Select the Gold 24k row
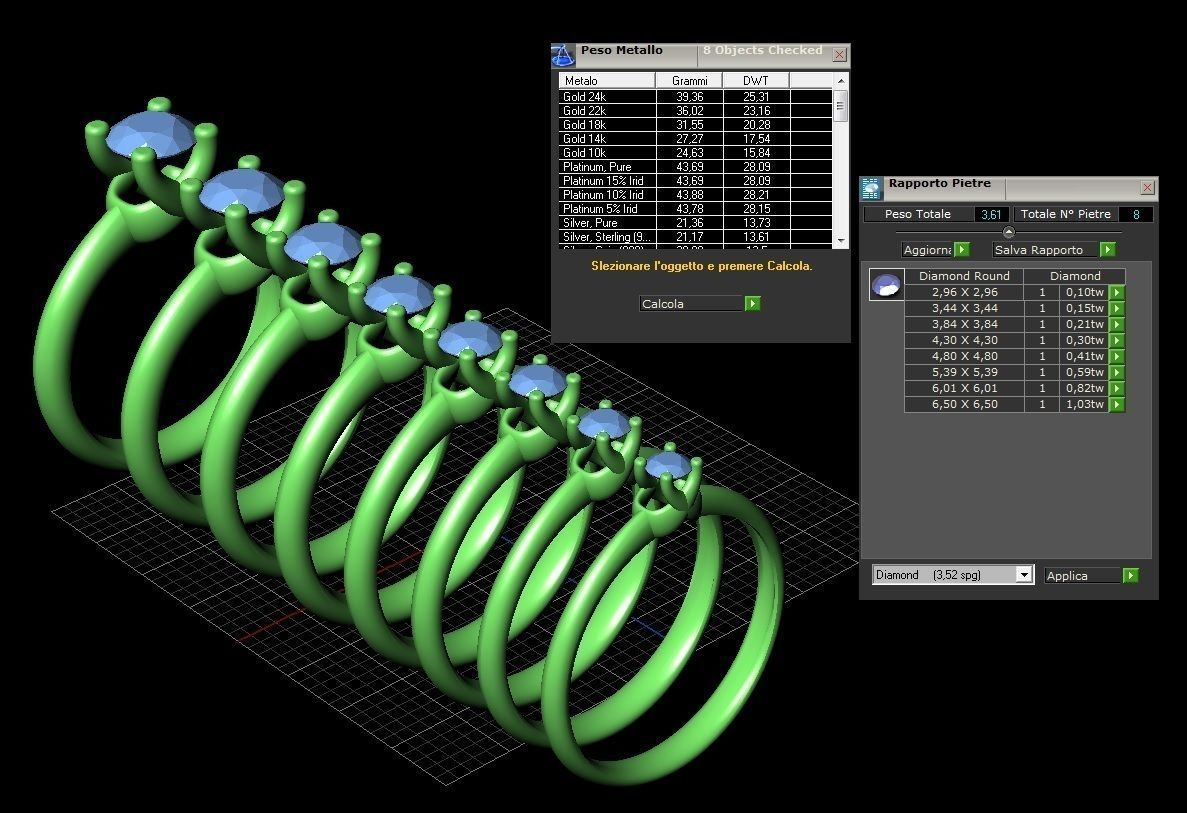The width and height of the screenshot is (1187, 813). pyautogui.click(x=696, y=97)
